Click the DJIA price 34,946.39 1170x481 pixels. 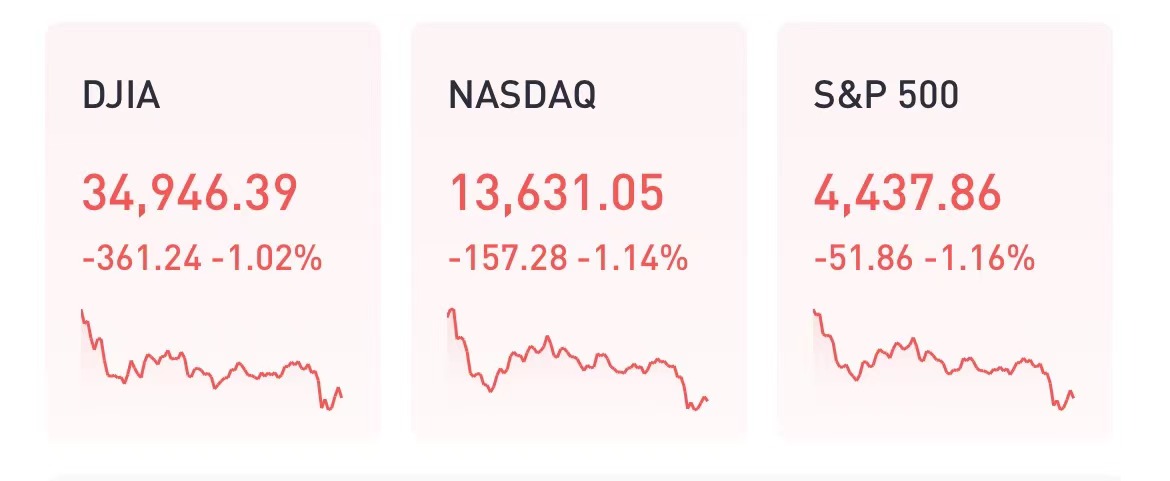[x=189, y=193]
